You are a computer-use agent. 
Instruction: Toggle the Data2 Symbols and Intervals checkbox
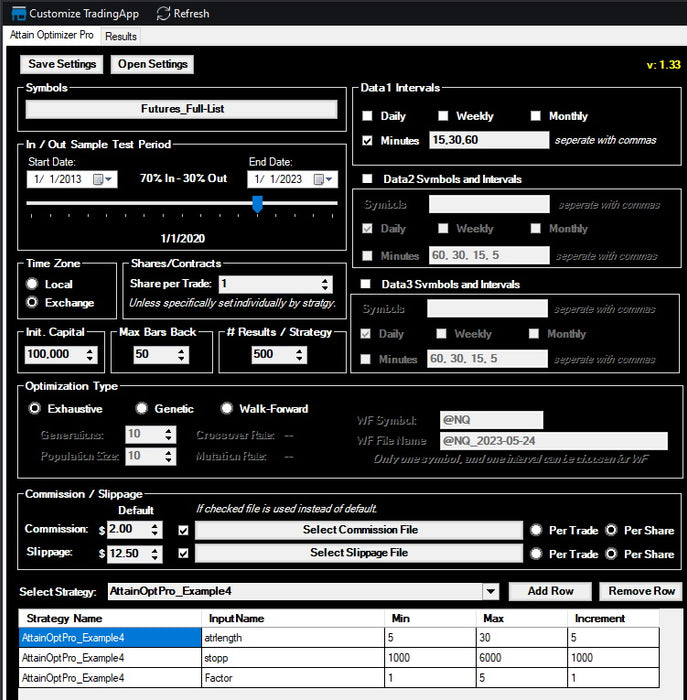tap(369, 180)
